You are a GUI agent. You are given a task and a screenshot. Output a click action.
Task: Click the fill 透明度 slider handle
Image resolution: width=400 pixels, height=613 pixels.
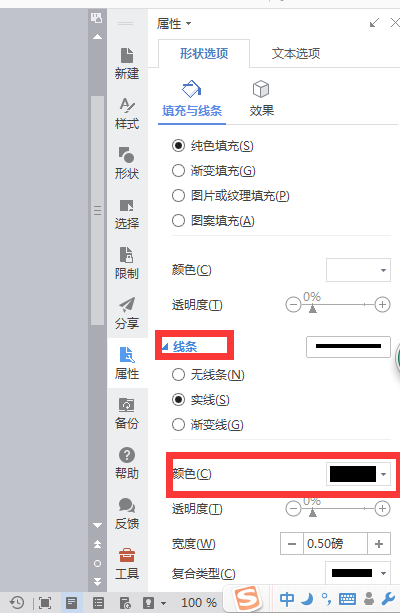(312, 309)
